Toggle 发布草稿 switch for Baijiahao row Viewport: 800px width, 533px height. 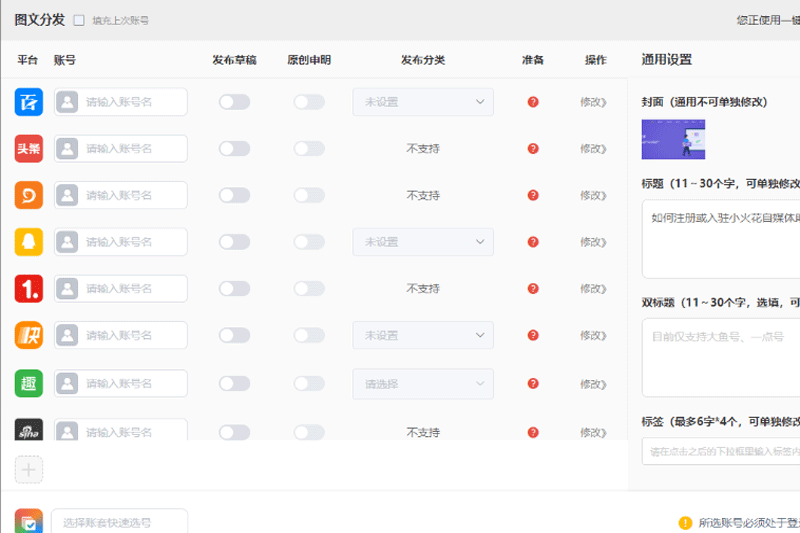(x=234, y=102)
